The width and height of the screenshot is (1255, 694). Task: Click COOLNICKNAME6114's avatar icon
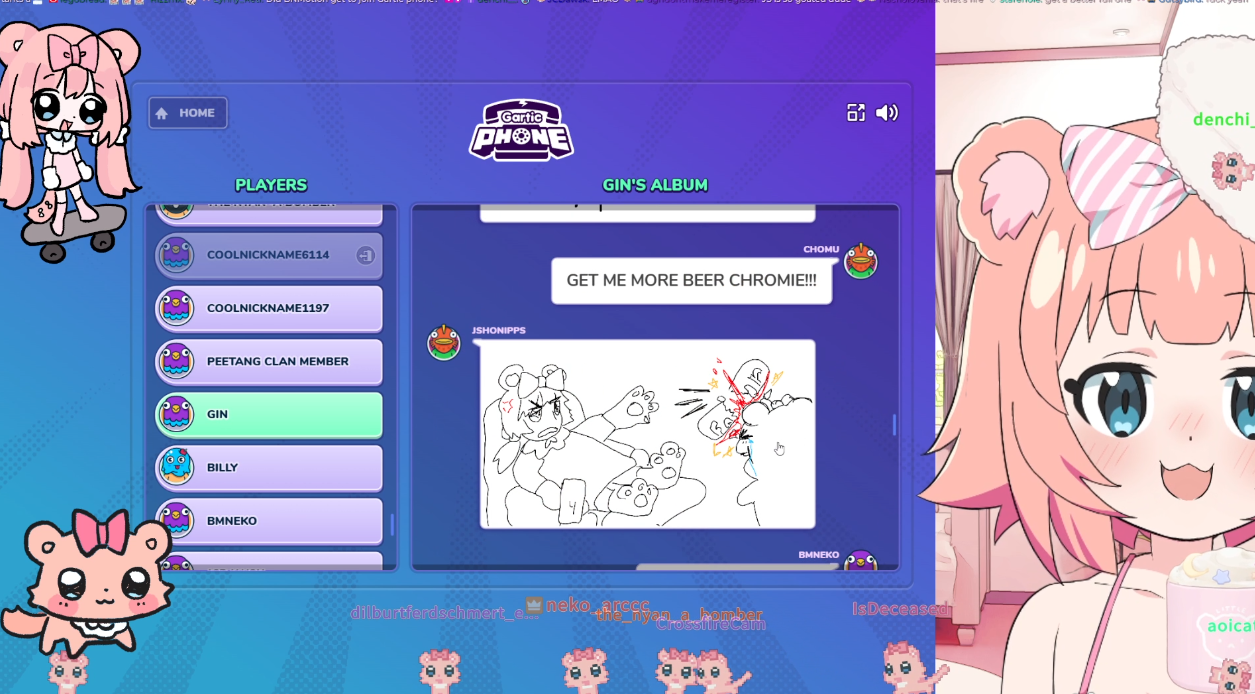[x=177, y=255]
